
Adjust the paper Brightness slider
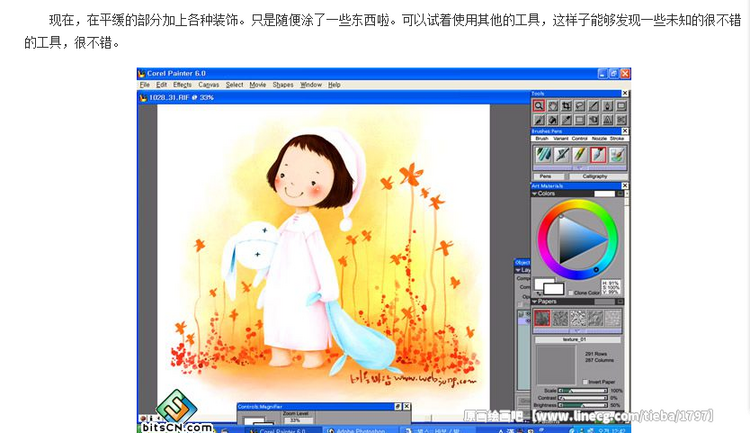[x=583, y=405]
